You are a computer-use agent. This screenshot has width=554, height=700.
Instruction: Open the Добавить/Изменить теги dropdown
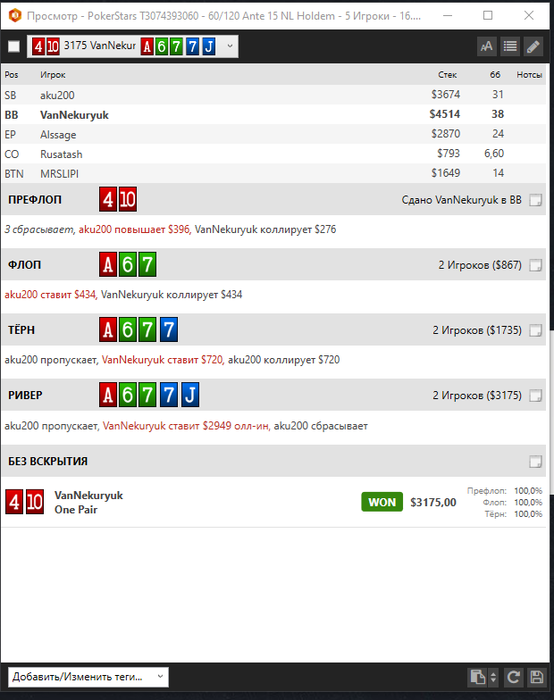pyautogui.click(x=88, y=677)
